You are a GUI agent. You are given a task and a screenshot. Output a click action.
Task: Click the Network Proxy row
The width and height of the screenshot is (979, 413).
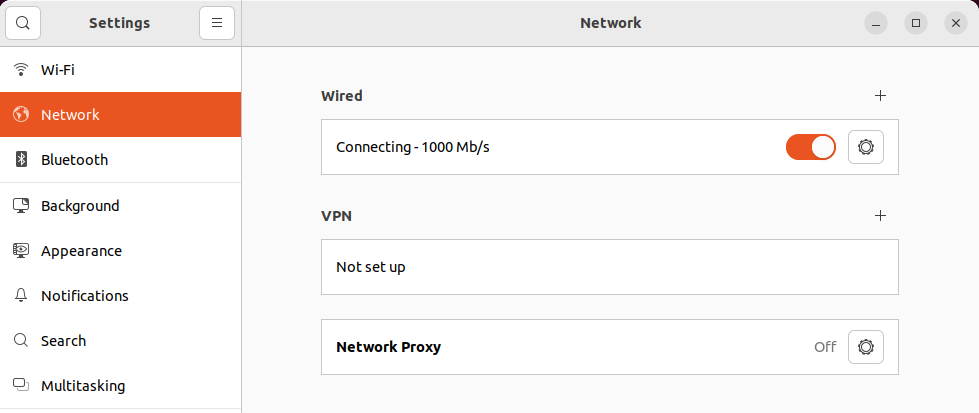pos(560,347)
